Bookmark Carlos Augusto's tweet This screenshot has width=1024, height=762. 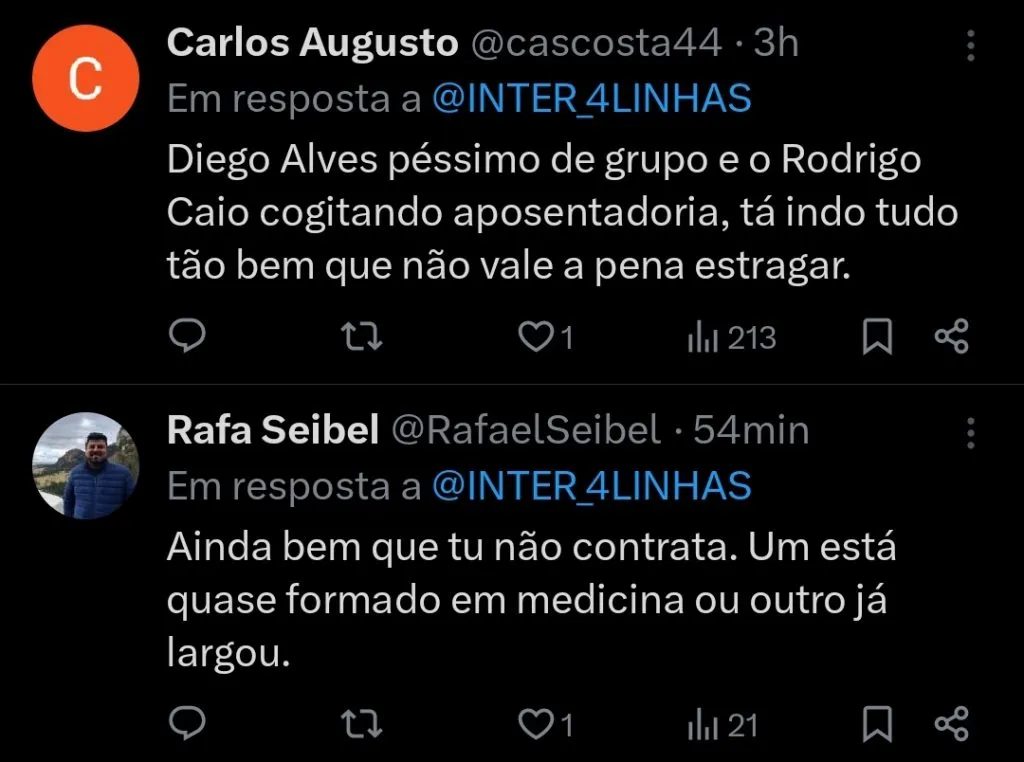[877, 337]
